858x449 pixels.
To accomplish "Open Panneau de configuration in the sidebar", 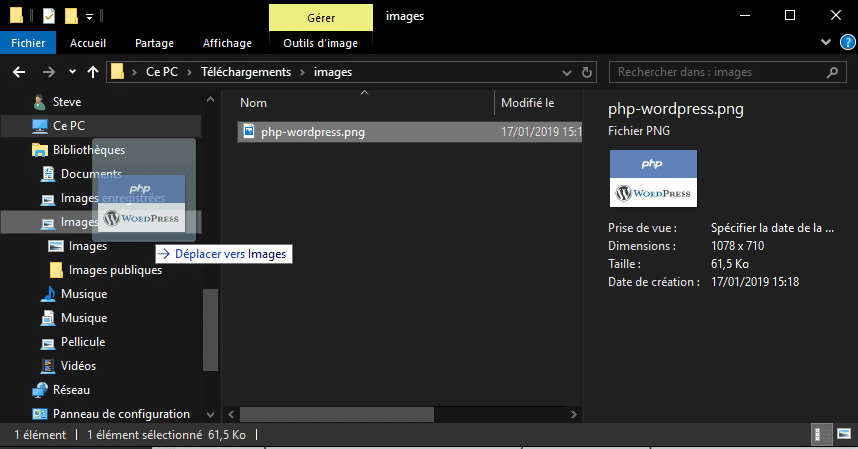I will coord(121,414).
